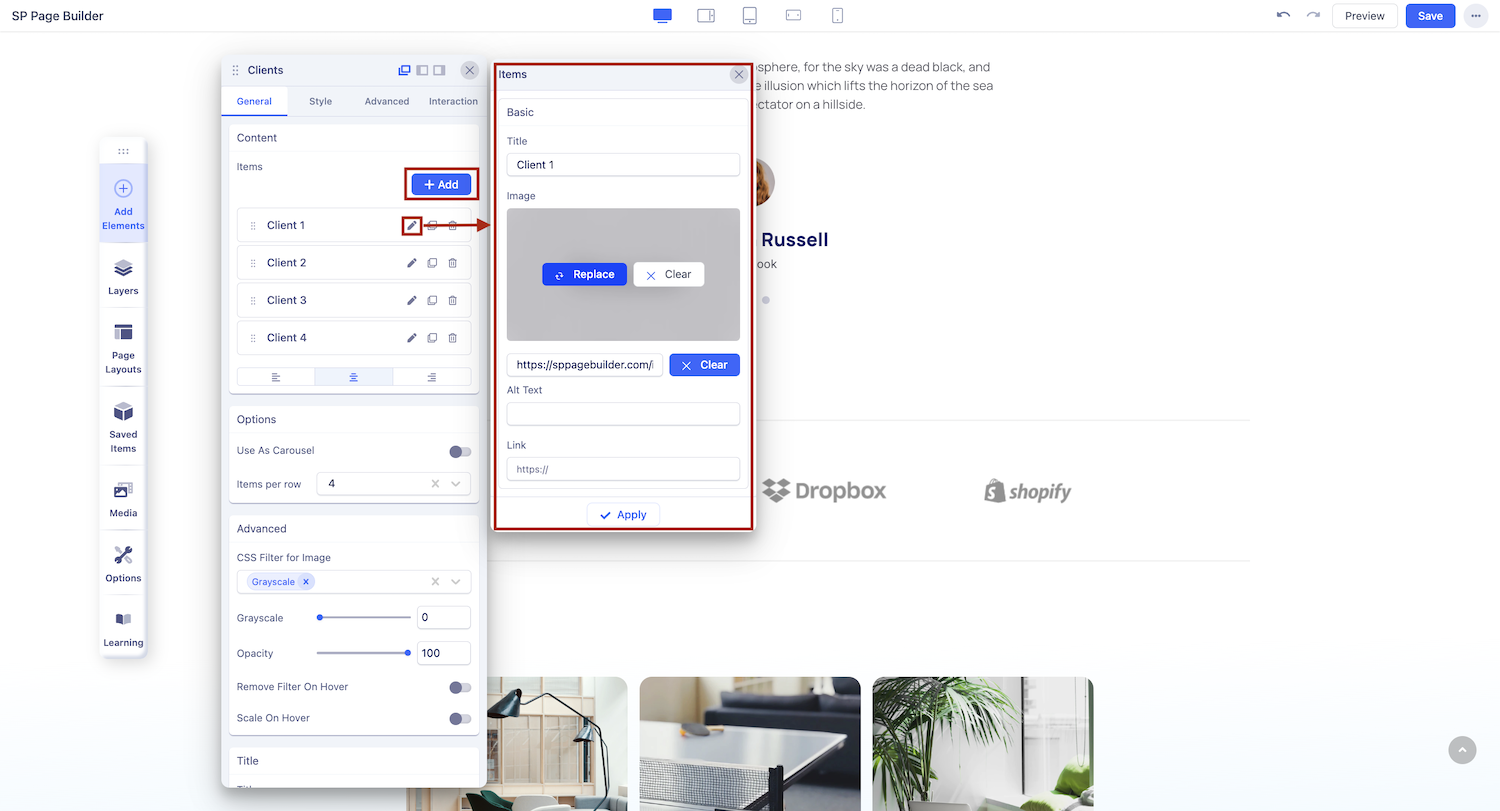Screen dimensions: 1500x811
Task: Open the Media library icon
Action: 123,499
